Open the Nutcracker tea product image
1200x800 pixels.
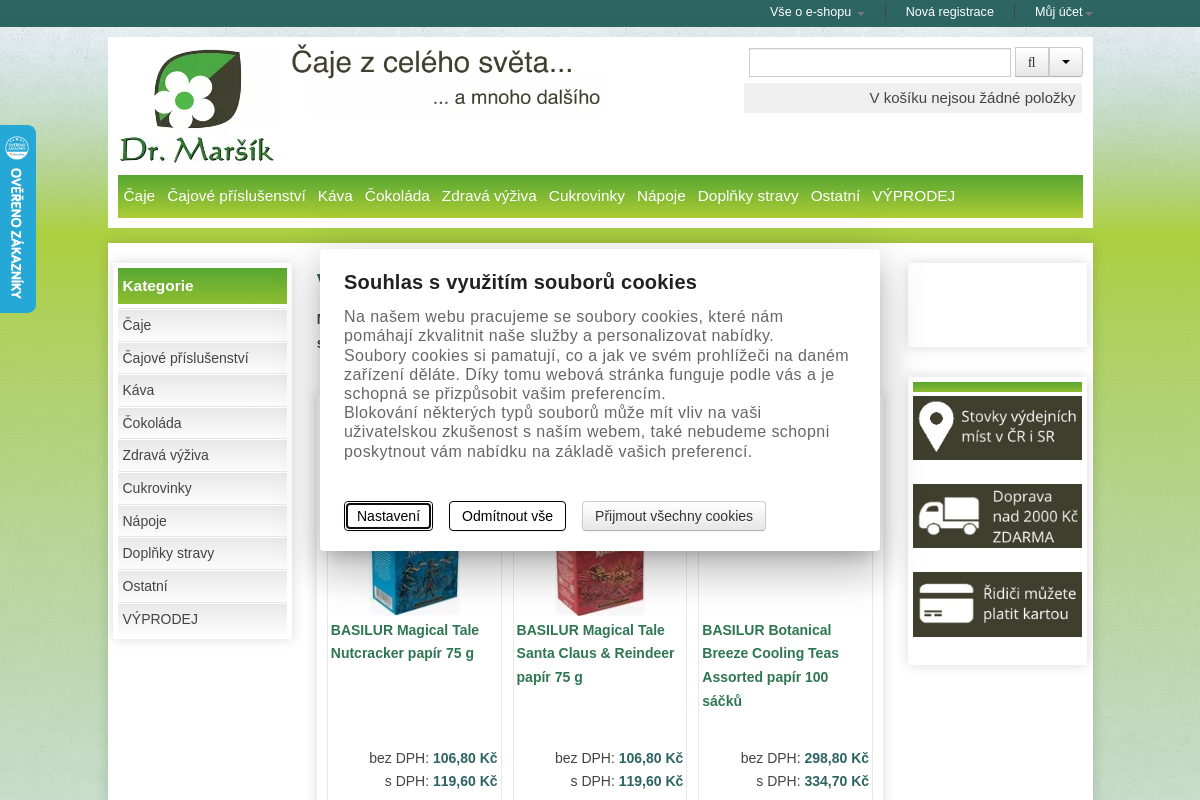414,582
